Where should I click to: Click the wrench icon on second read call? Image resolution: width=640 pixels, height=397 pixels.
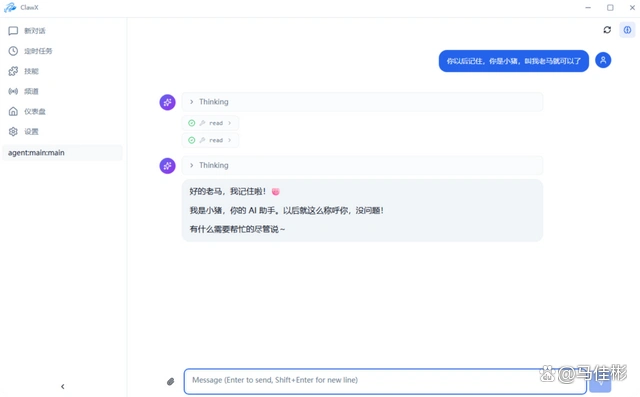(x=202, y=140)
